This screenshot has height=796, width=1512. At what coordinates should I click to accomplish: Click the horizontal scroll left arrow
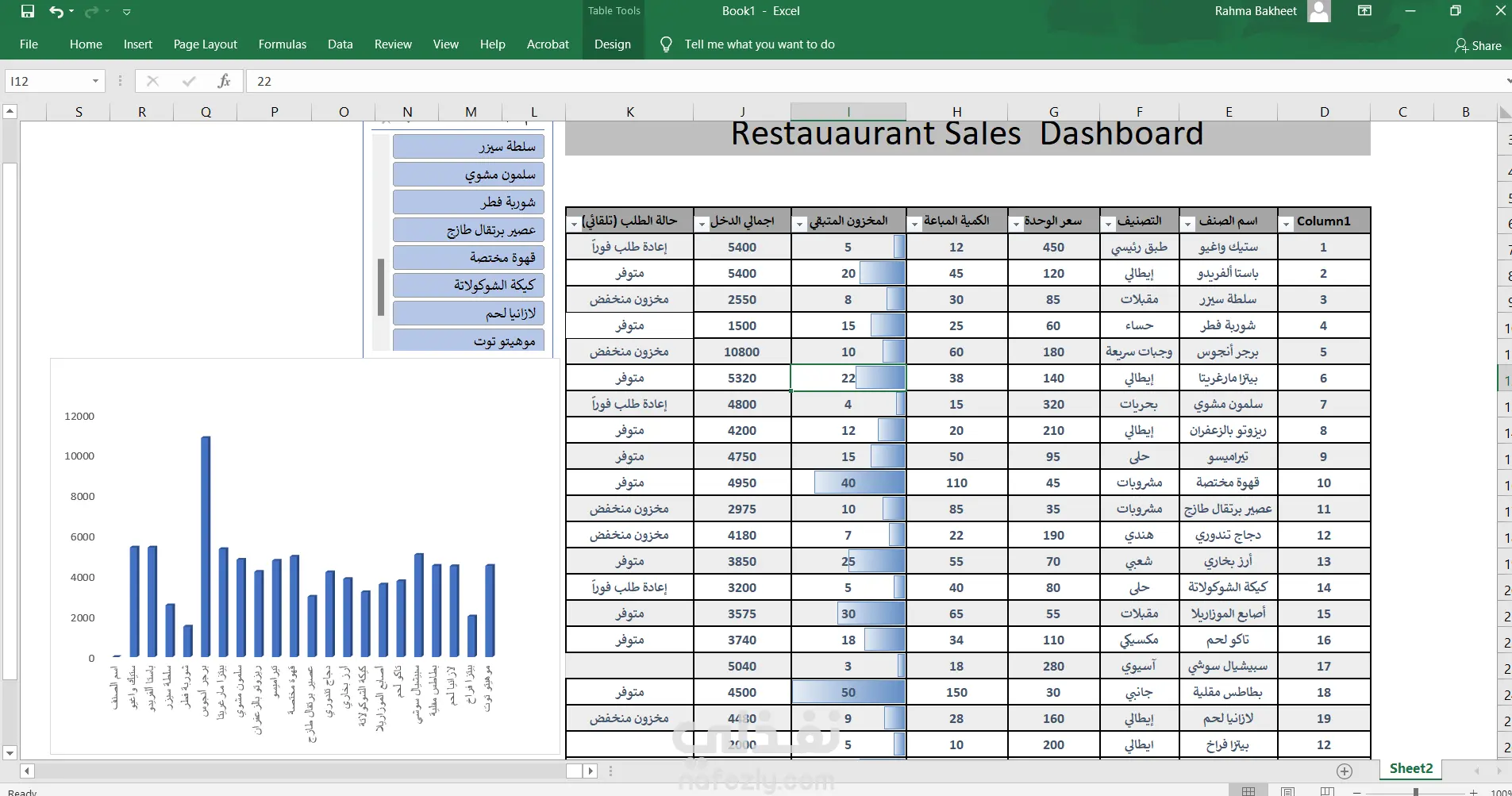point(28,771)
